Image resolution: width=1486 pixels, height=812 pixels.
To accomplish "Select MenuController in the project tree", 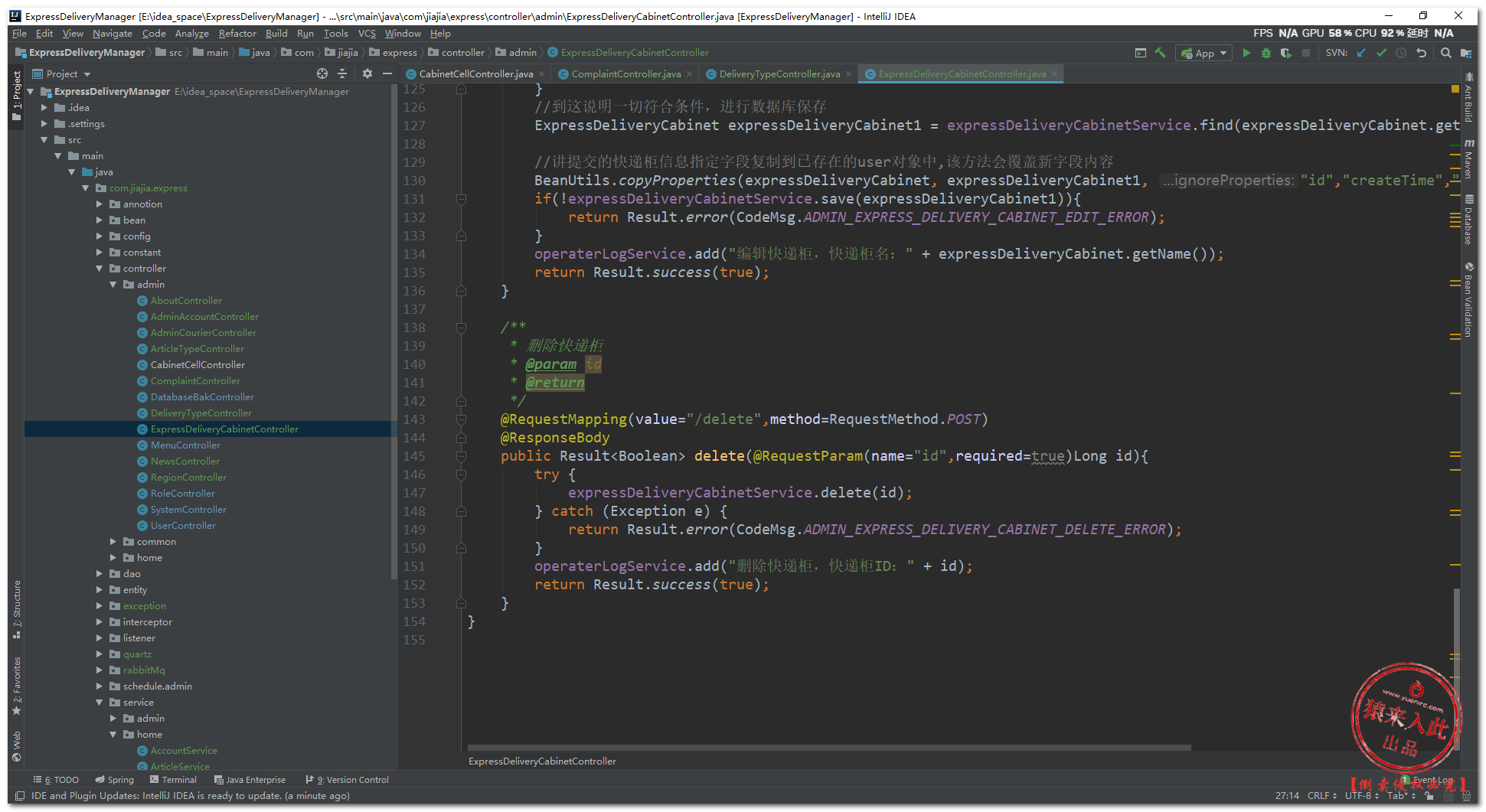I will pyautogui.click(x=185, y=445).
